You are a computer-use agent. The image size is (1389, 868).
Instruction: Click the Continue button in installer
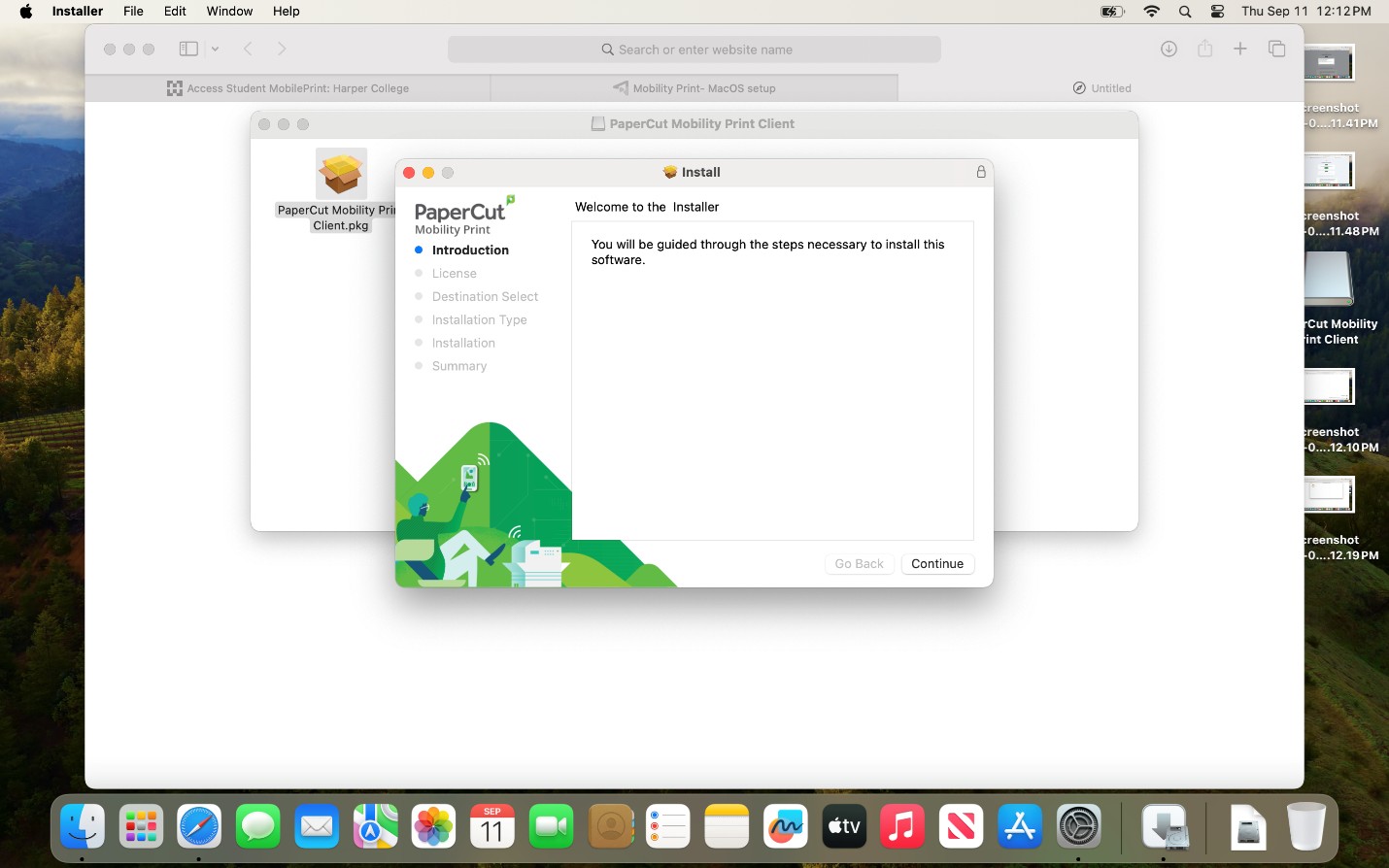tap(936, 564)
